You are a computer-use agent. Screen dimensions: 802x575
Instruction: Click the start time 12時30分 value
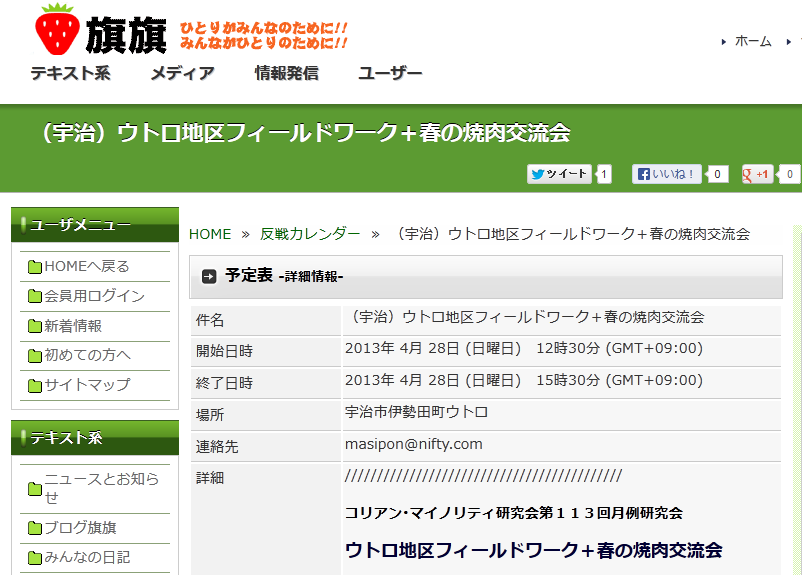568,348
